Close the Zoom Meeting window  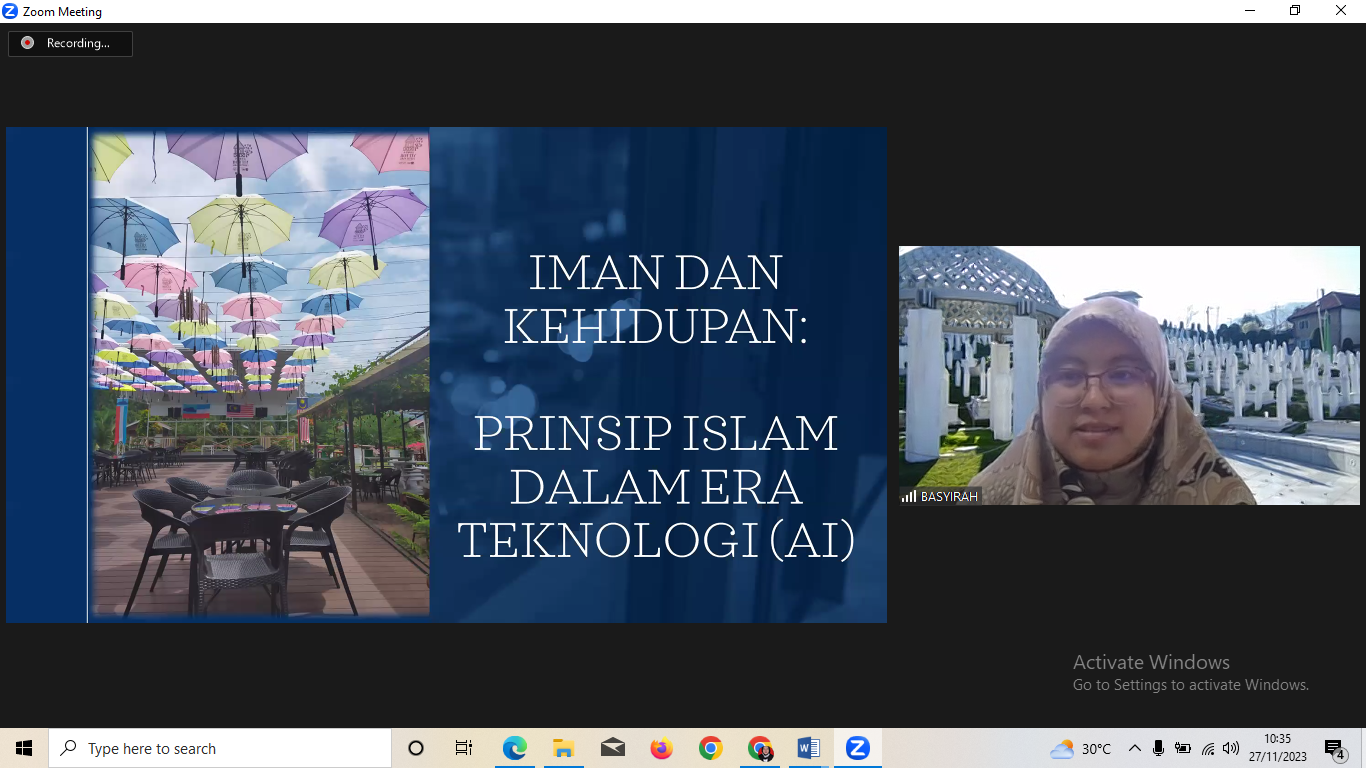pos(1341,11)
